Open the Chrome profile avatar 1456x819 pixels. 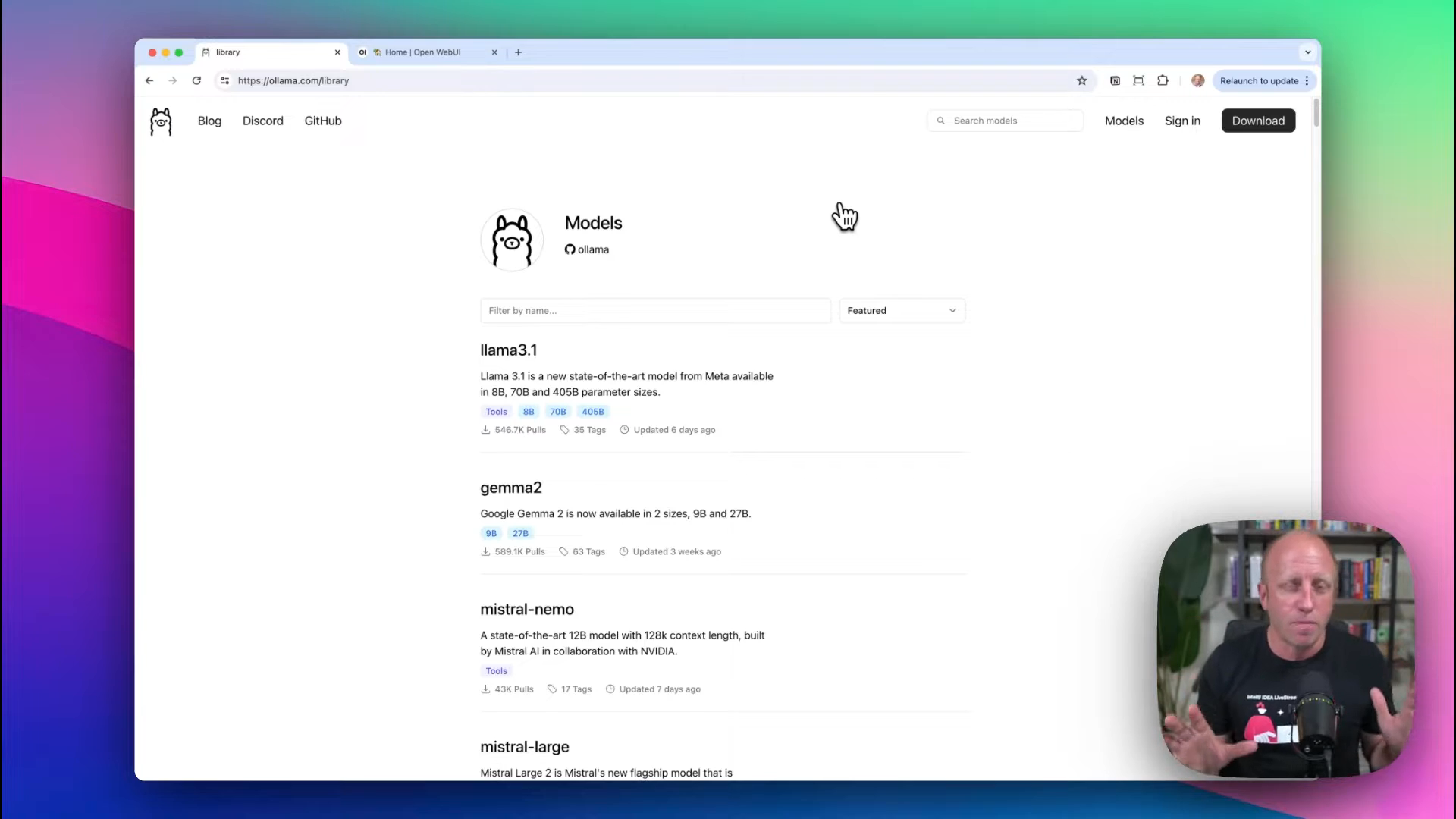click(x=1197, y=81)
